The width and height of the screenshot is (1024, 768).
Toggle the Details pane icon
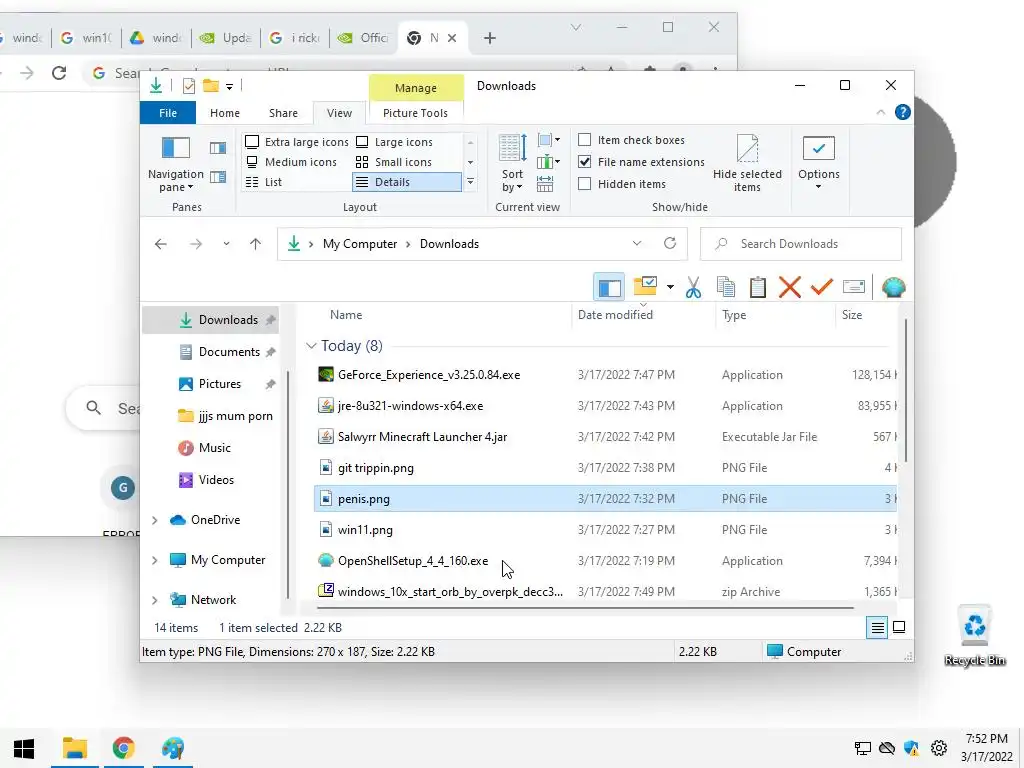(218, 177)
